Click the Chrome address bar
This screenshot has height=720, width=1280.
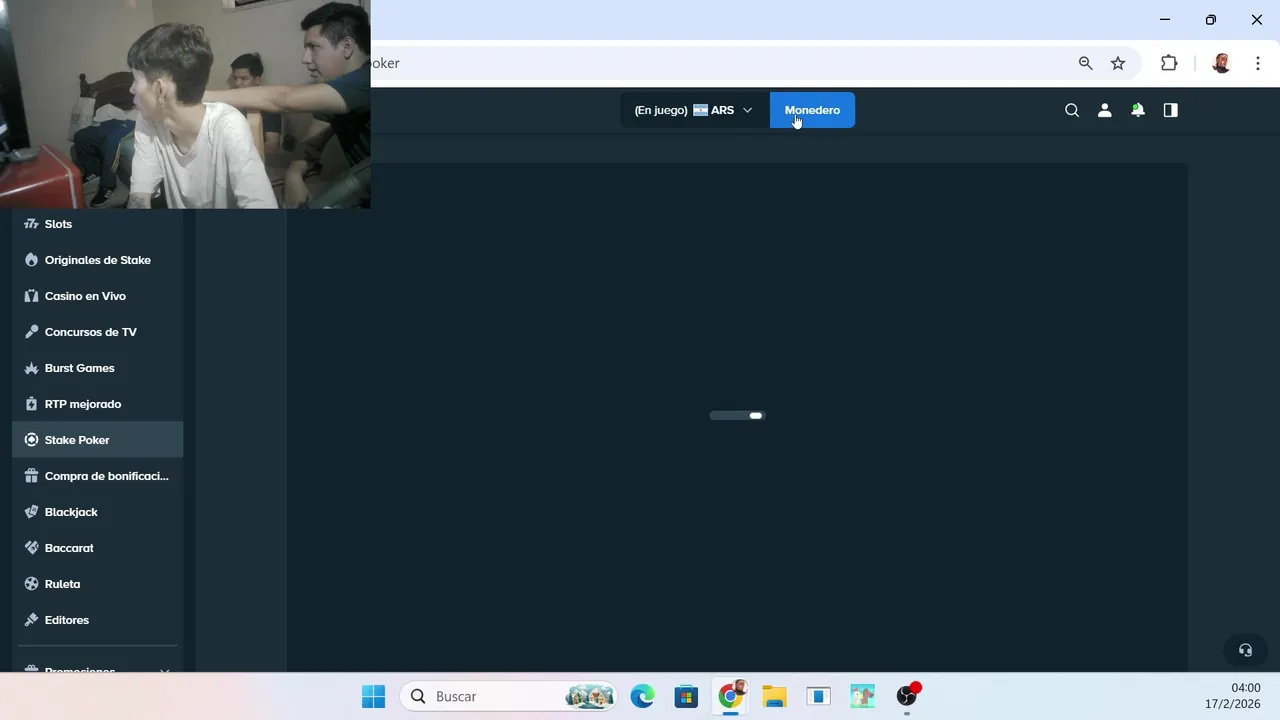coord(720,63)
